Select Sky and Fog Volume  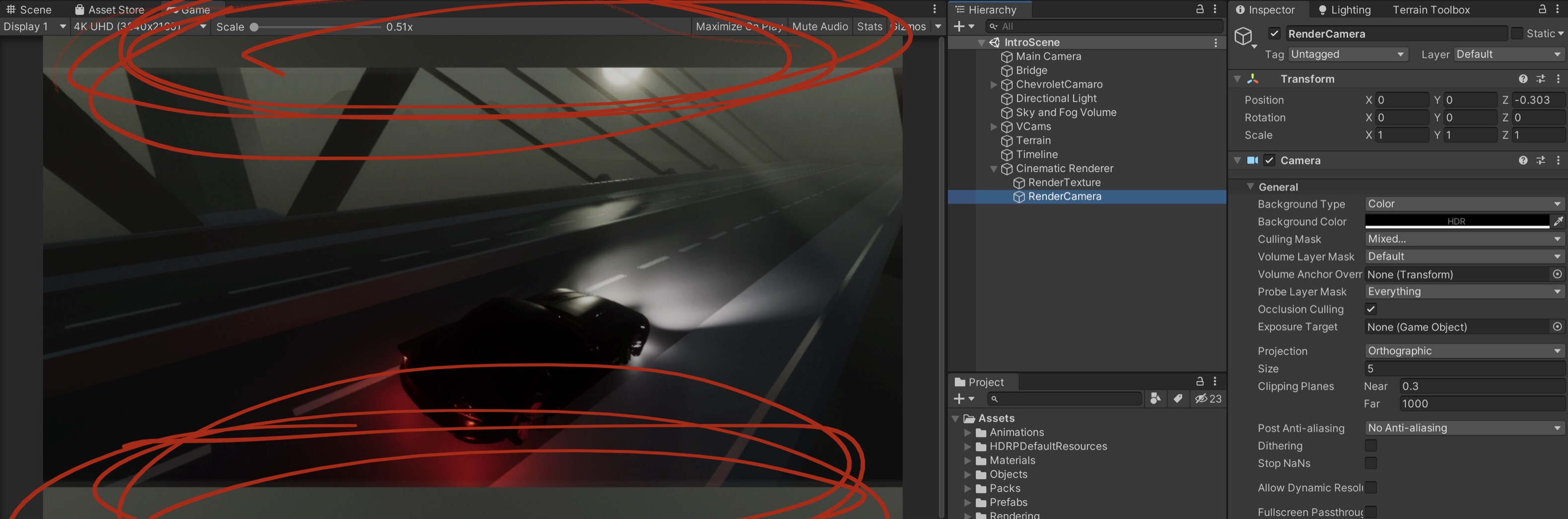pos(1066,113)
